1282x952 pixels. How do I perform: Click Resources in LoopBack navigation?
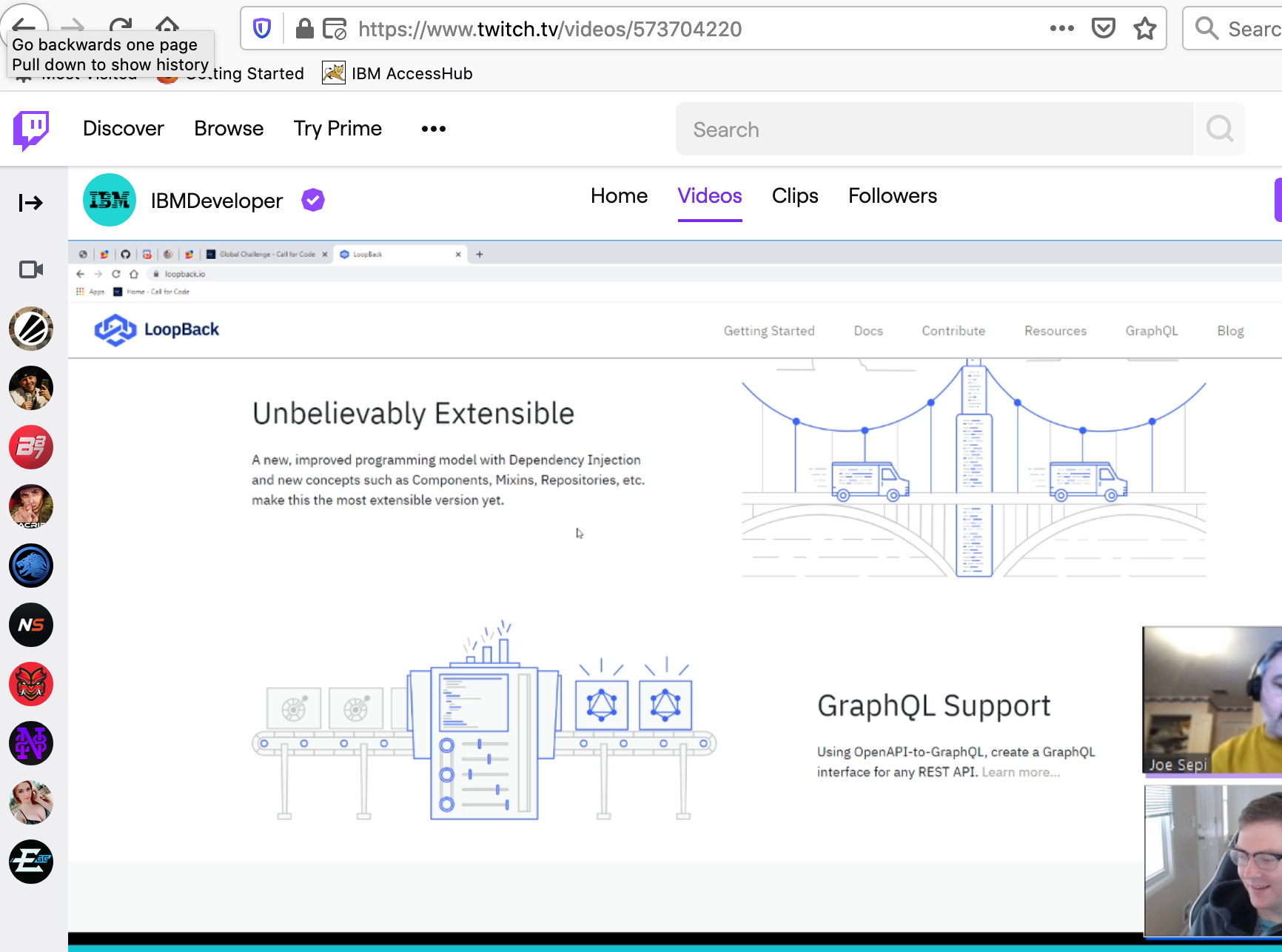[x=1056, y=331]
